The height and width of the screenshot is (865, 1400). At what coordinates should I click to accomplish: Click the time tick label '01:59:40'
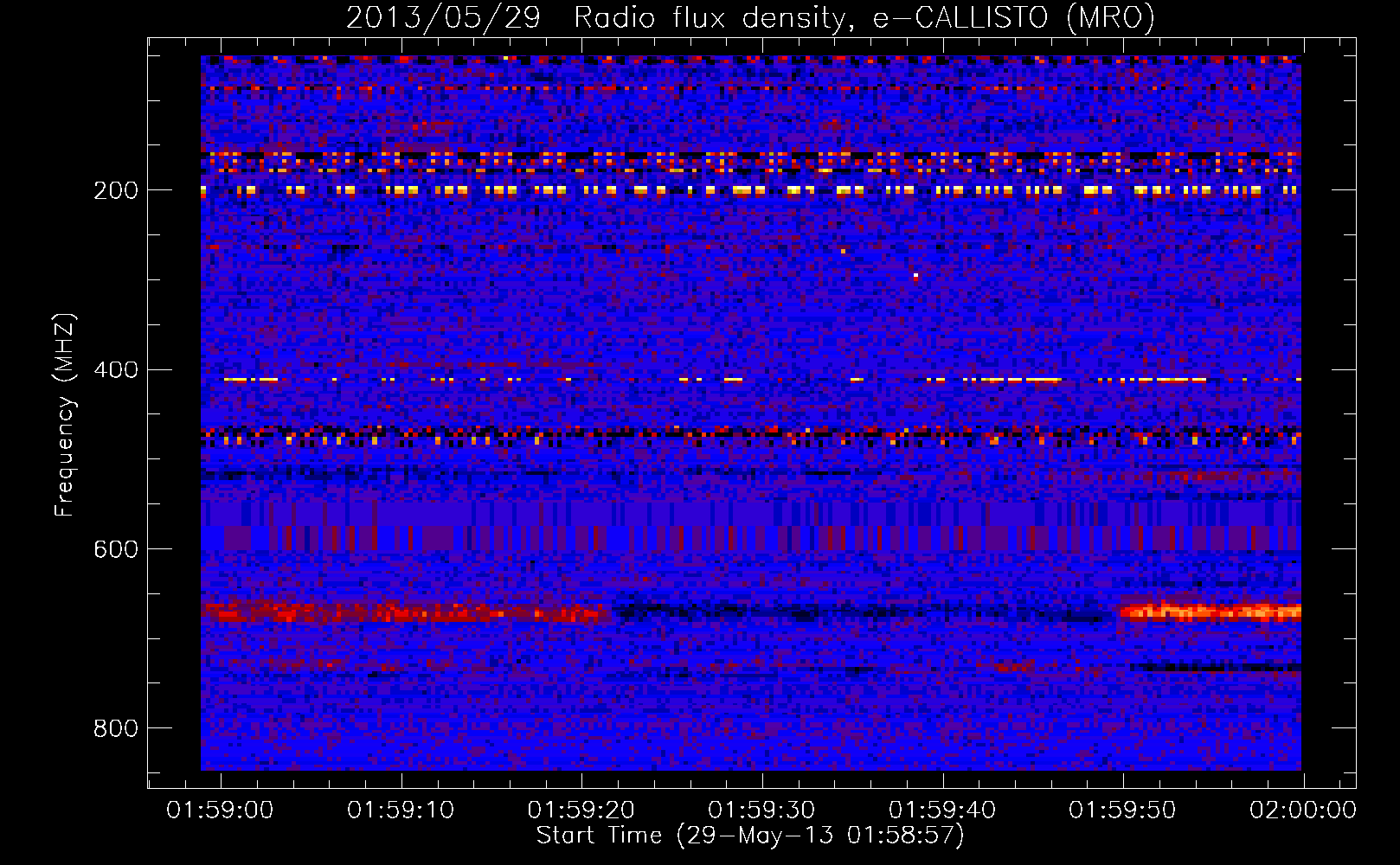click(942, 811)
